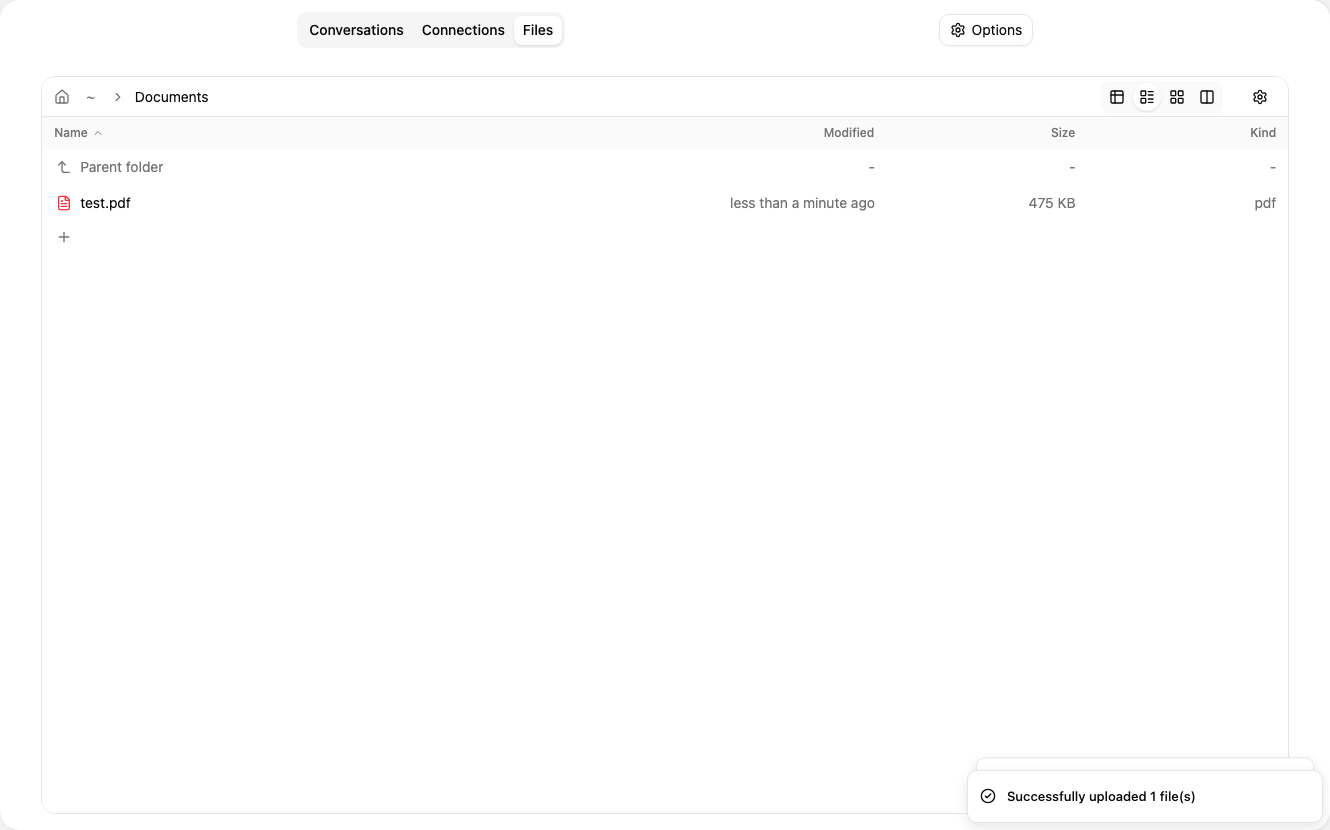Screen dimensions: 1330x830
Task: Open the Options button
Action: click(986, 30)
